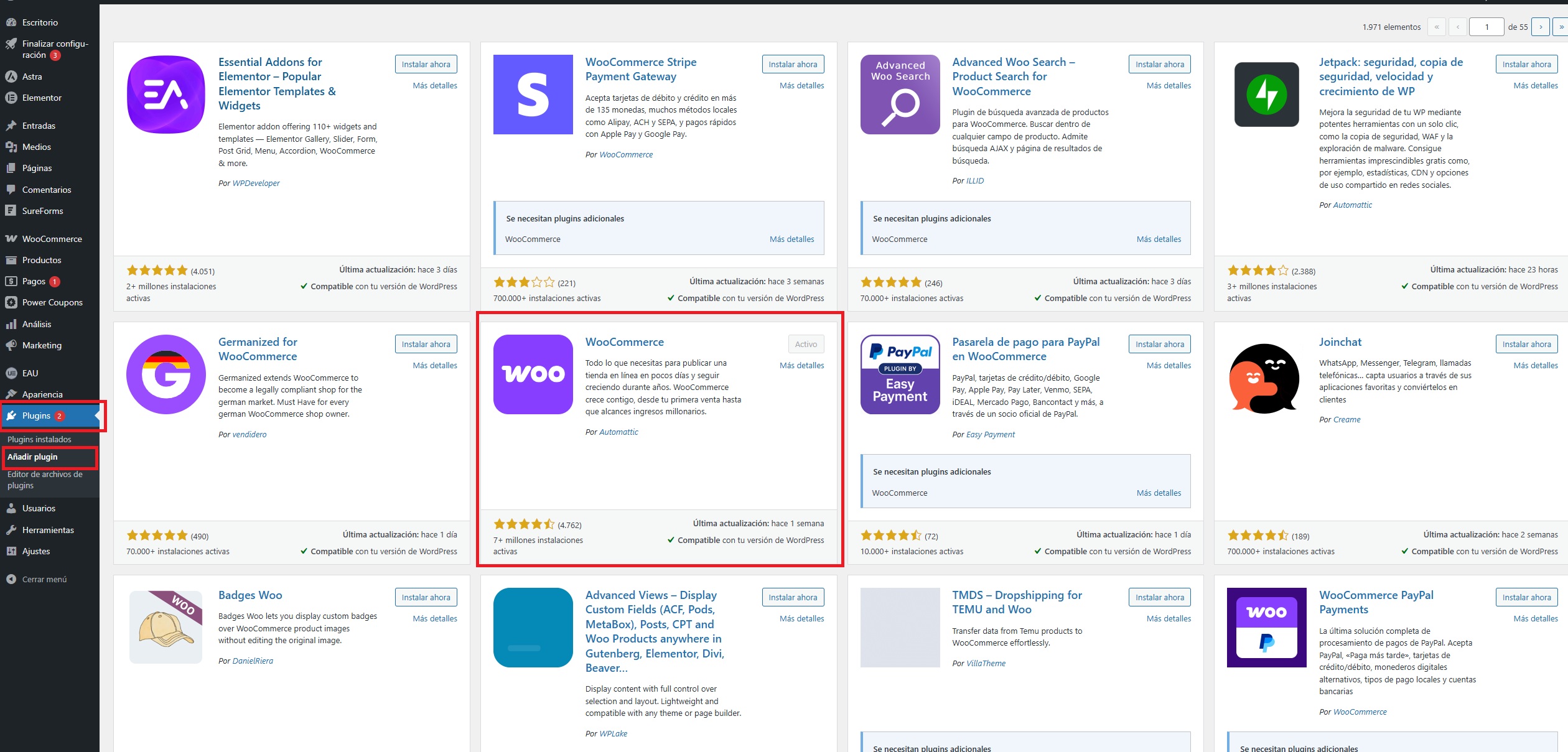Viewport: 1568px width, 752px height.
Task: Go to next plugins page arrow
Action: (x=1540, y=27)
